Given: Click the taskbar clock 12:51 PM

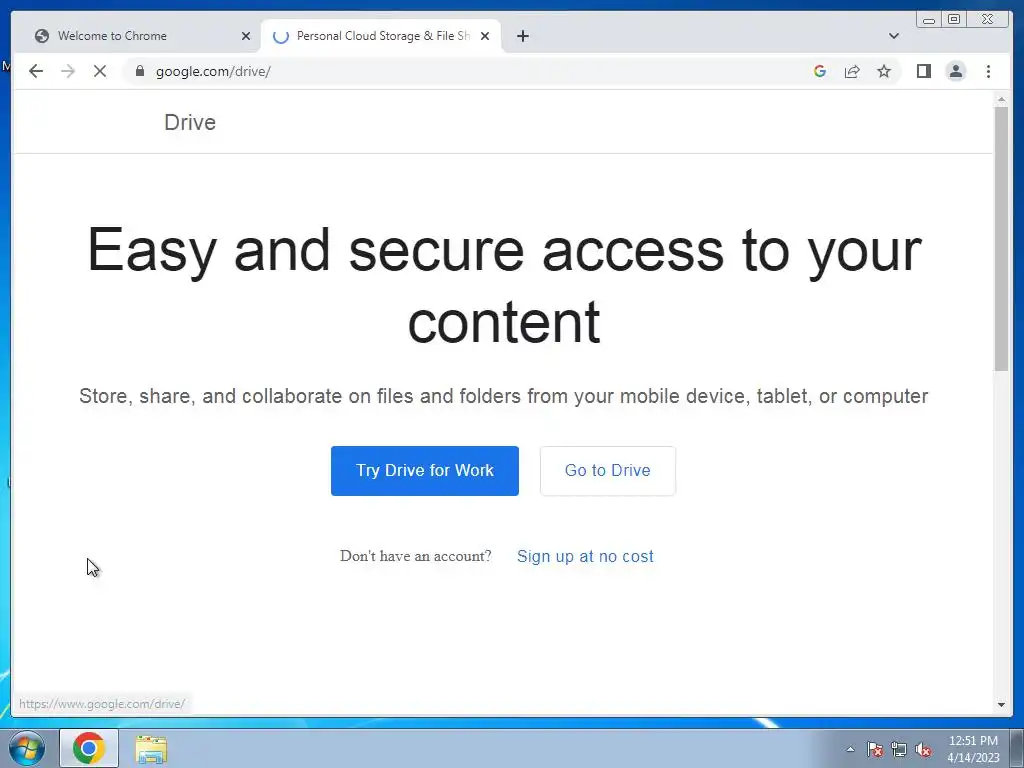Looking at the screenshot, I should coord(973,748).
